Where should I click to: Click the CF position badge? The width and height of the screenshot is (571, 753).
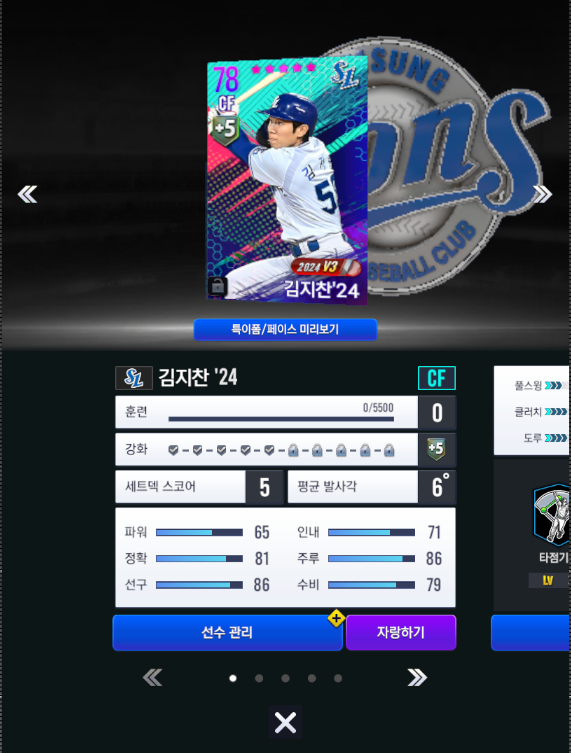(x=437, y=378)
